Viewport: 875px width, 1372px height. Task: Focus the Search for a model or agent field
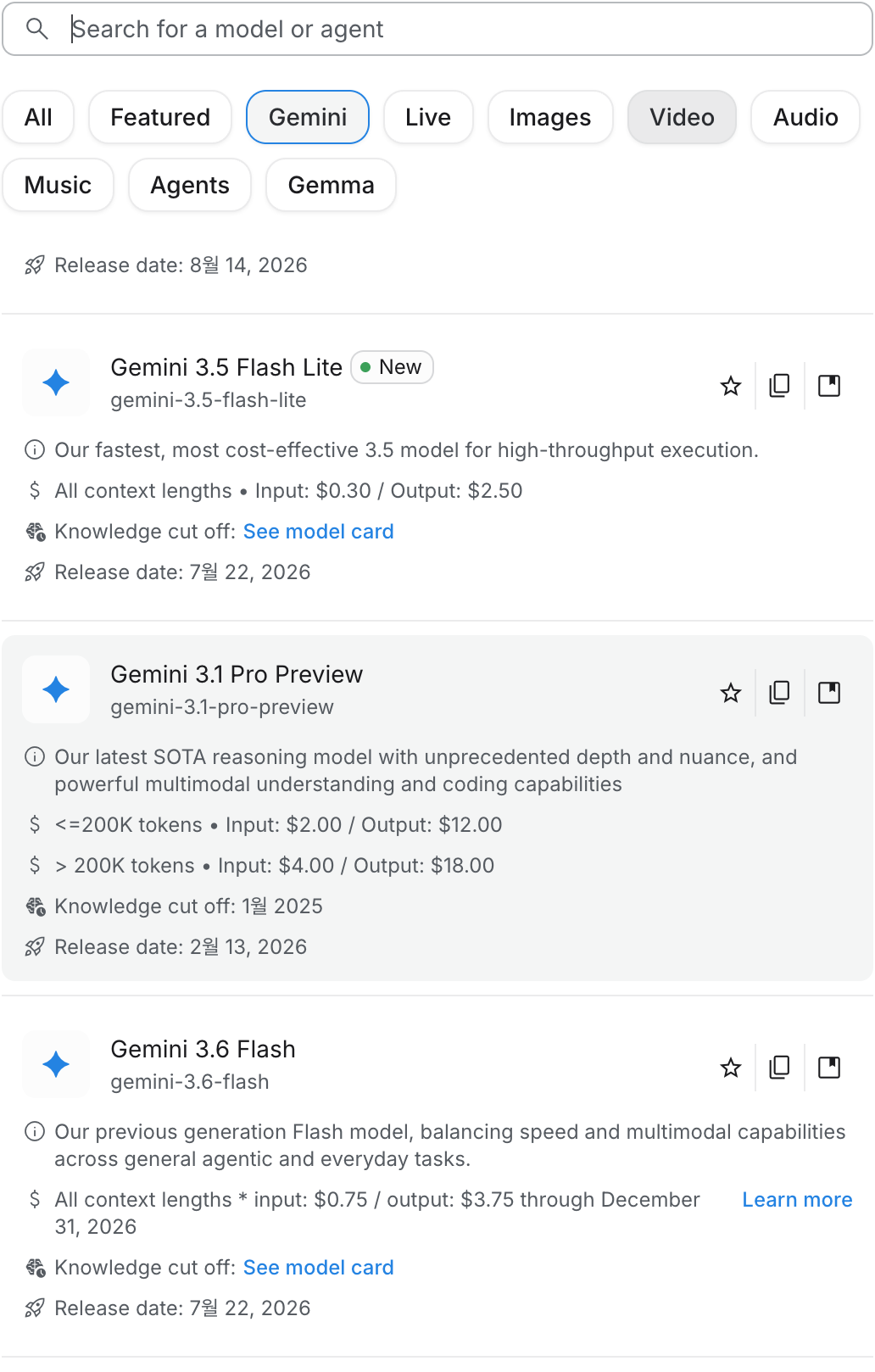pyautogui.click(x=437, y=29)
